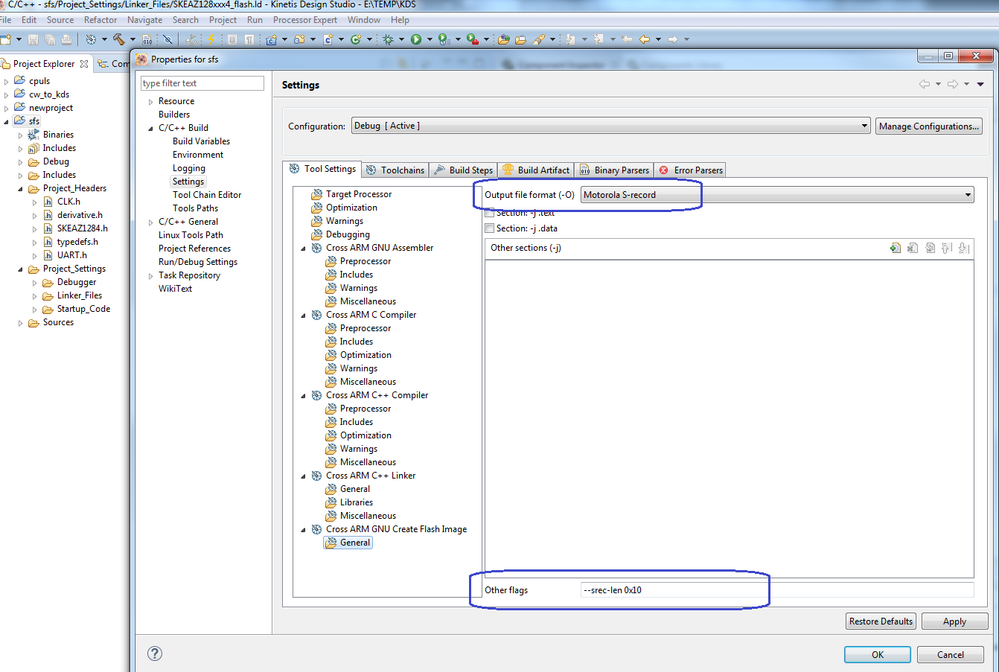This screenshot has height=672, width=999.
Task: Expand the Resource node
Action: (x=150, y=102)
